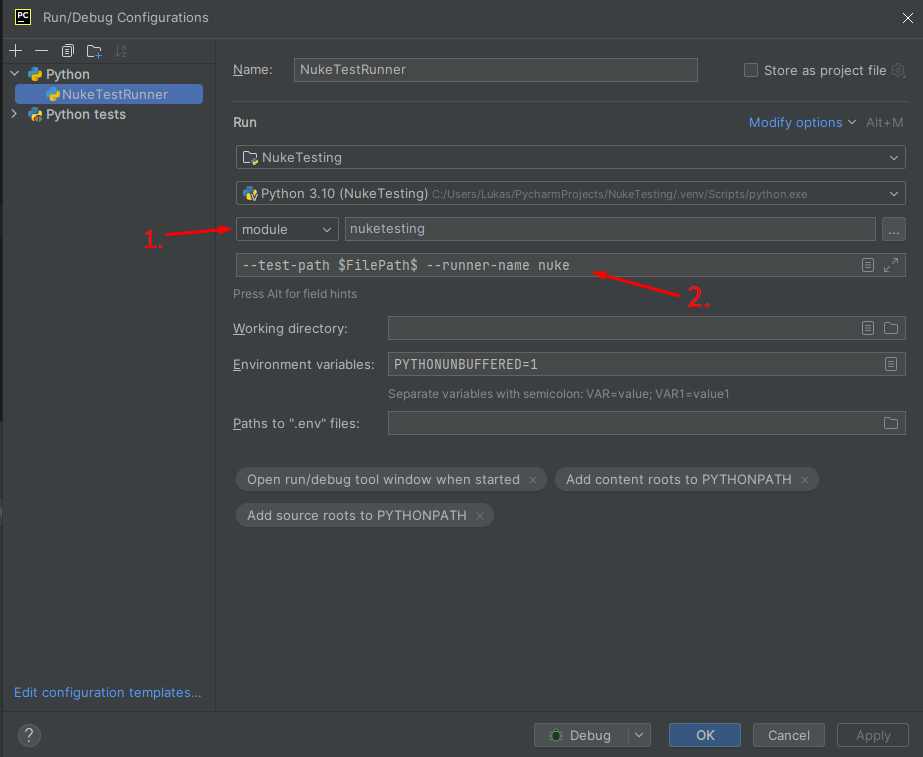Viewport: 923px width, 757px height.
Task: Expand the Python tests group
Action: [13, 114]
